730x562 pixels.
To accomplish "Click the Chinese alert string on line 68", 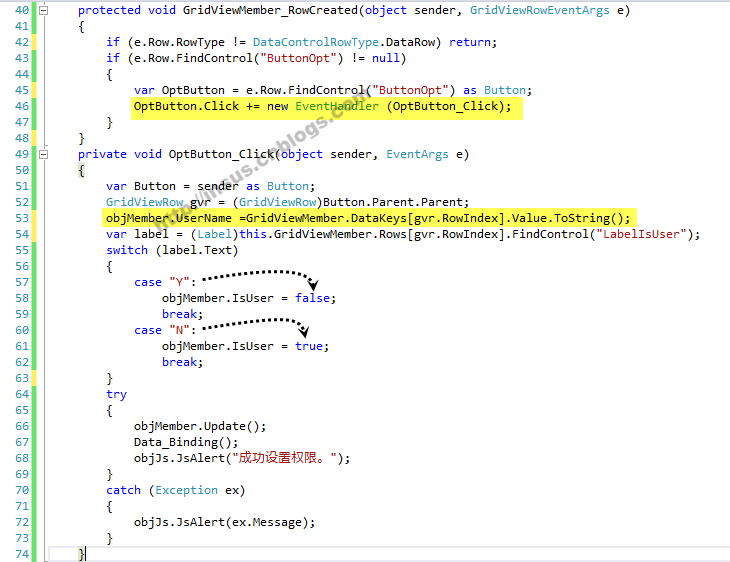I will tap(284, 458).
